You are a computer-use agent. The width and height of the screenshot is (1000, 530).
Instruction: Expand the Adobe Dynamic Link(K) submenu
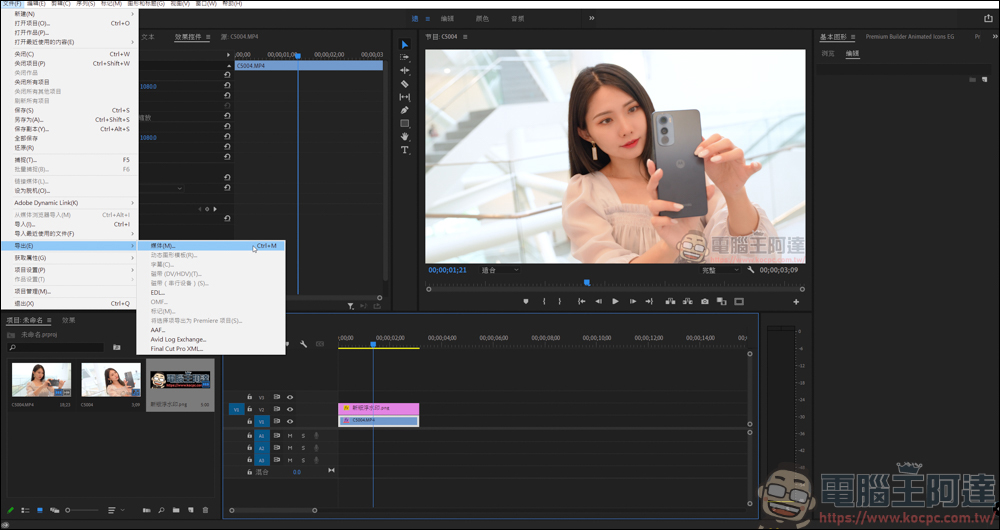click(69, 203)
